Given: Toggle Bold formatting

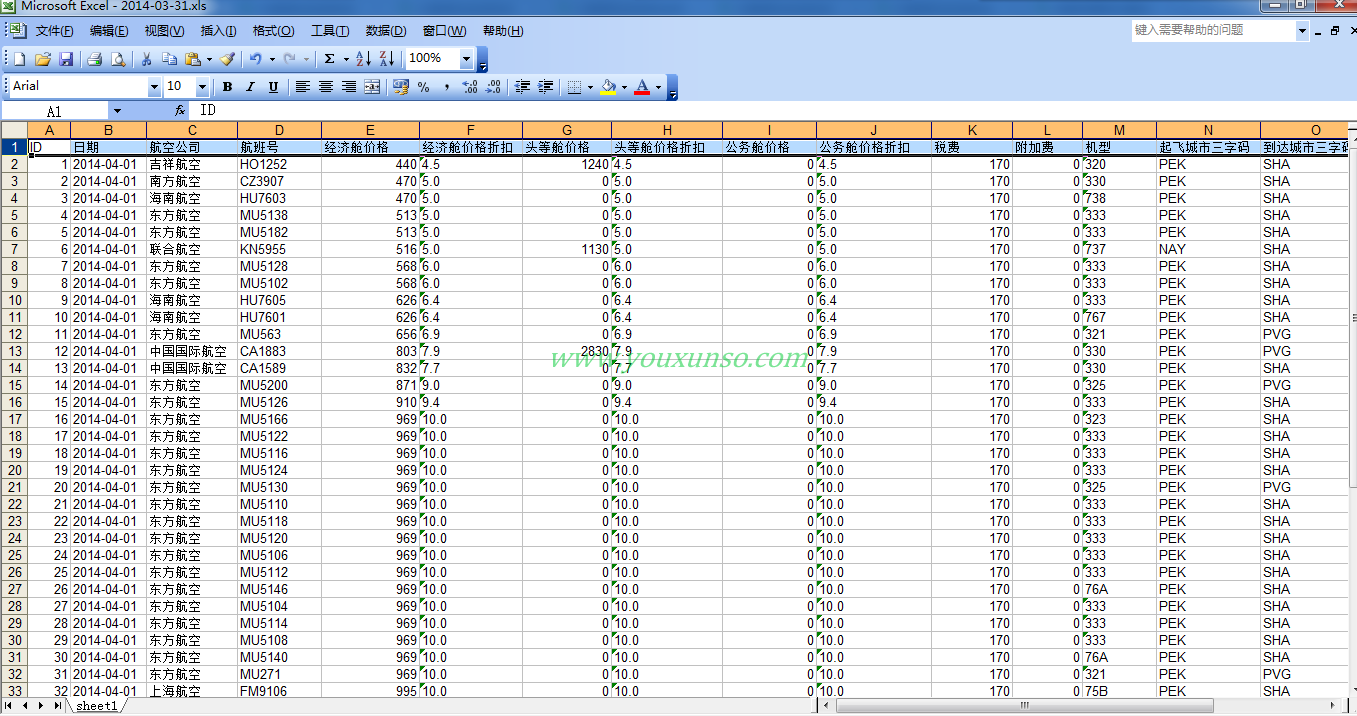Looking at the screenshot, I should point(227,87).
